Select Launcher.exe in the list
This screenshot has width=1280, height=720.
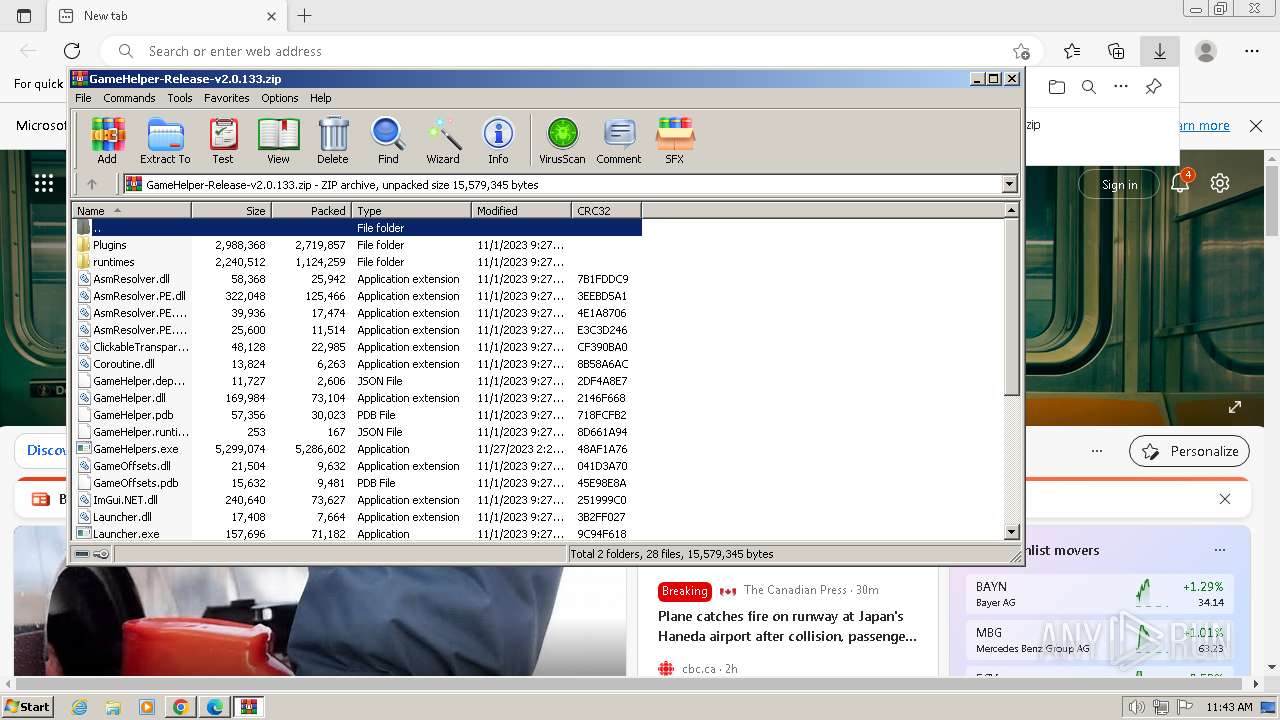tap(126, 534)
